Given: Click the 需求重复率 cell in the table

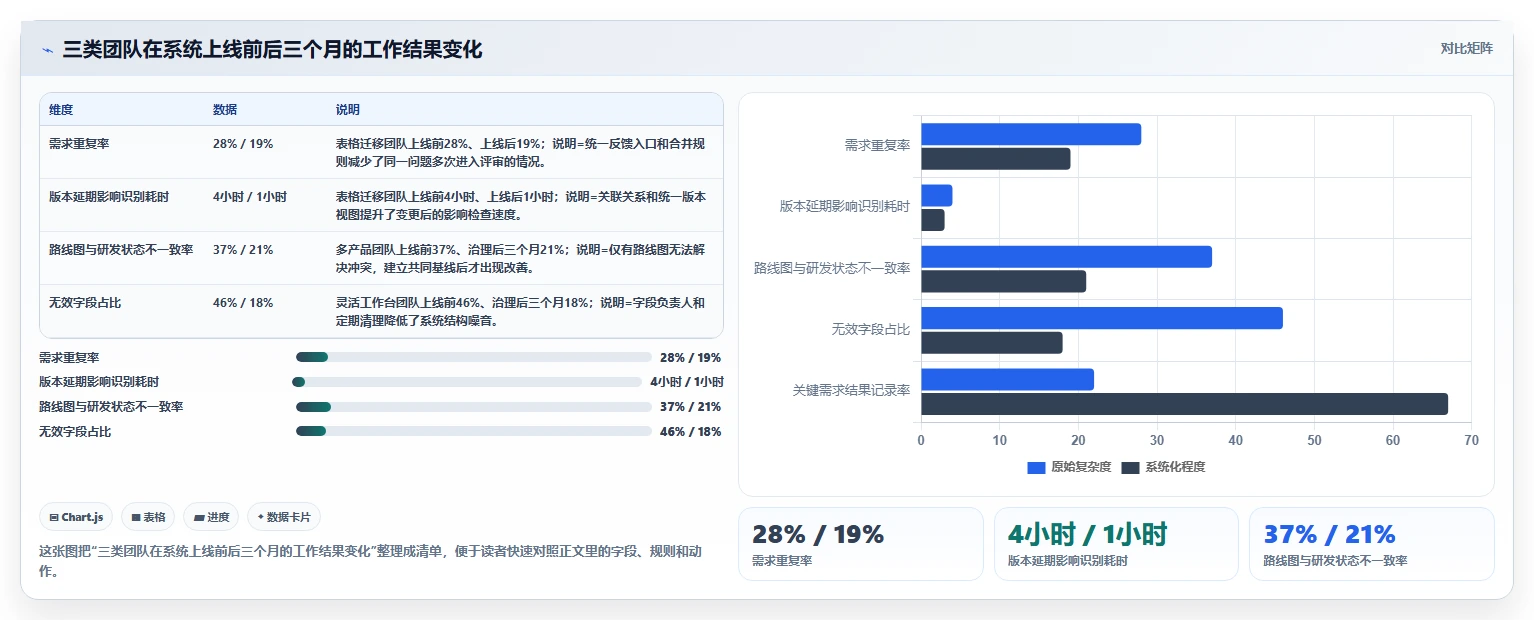Looking at the screenshot, I should click(79, 144).
